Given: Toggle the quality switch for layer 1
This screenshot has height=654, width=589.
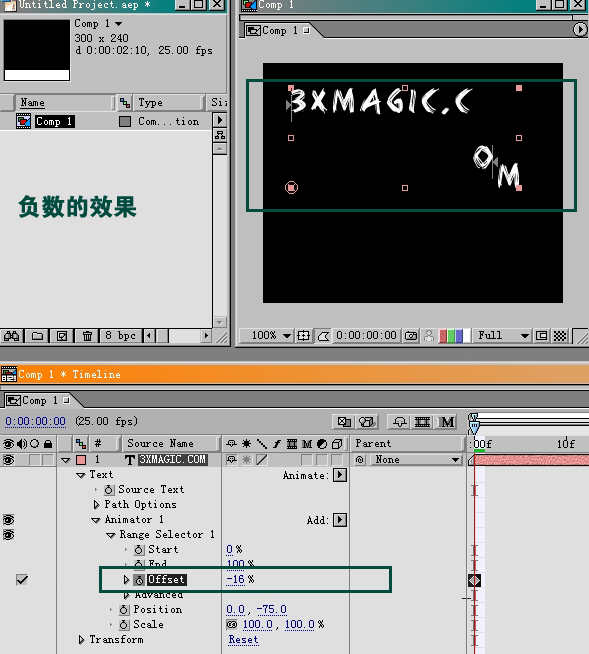Looking at the screenshot, I should [262, 460].
